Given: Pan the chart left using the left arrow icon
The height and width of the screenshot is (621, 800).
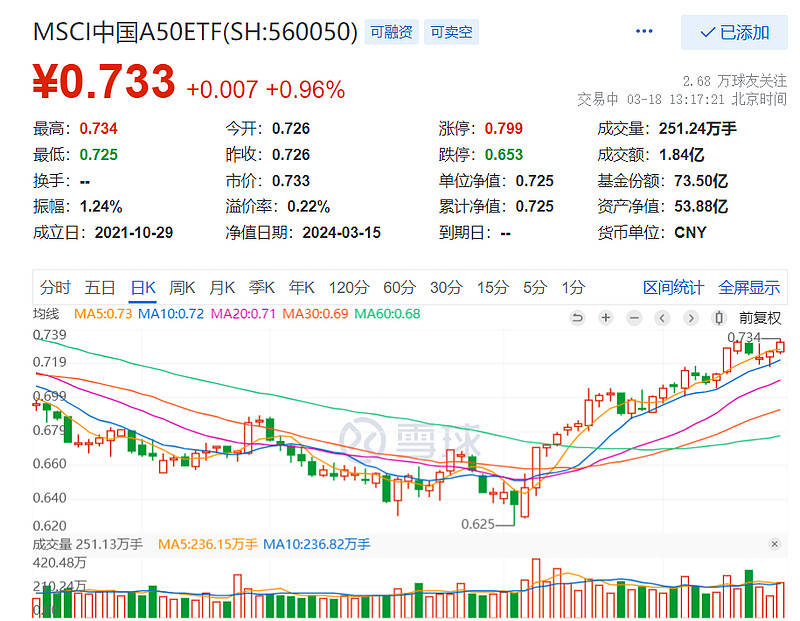Looking at the screenshot, I should [662, 317].
